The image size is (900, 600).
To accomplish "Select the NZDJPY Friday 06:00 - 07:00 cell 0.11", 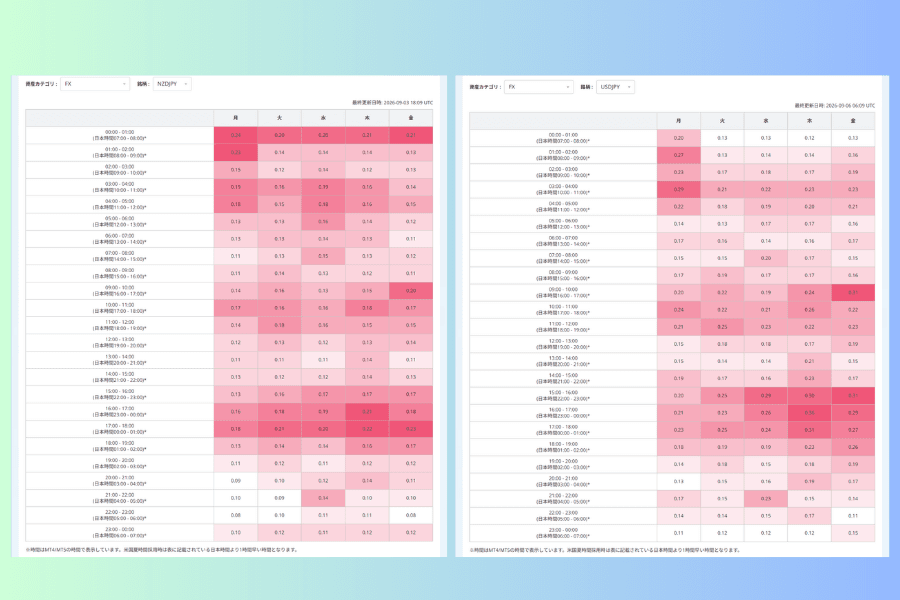I will coord(411,239).
